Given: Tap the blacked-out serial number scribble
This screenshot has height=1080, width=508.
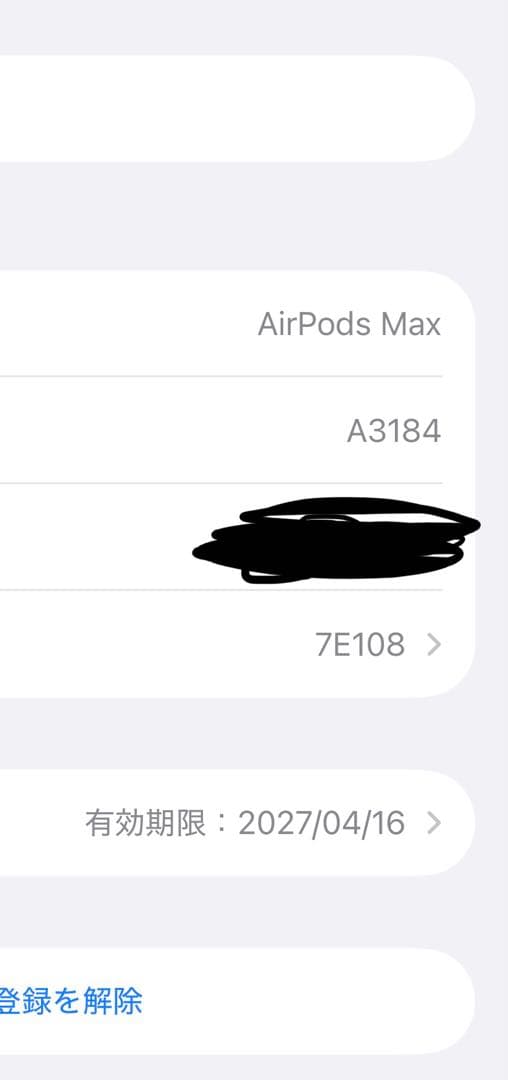Looking at the screenshot, I should [337, 539].
